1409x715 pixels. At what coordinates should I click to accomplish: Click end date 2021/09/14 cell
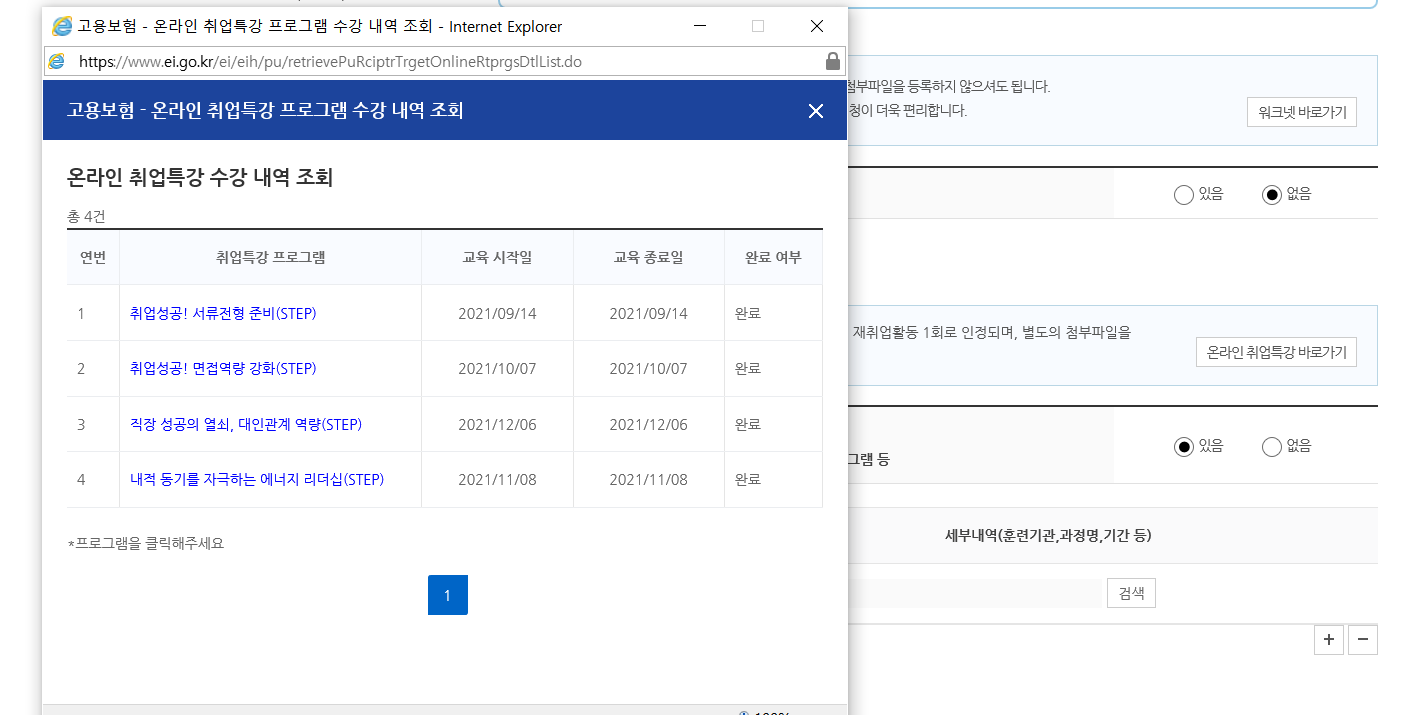point(648,313)
